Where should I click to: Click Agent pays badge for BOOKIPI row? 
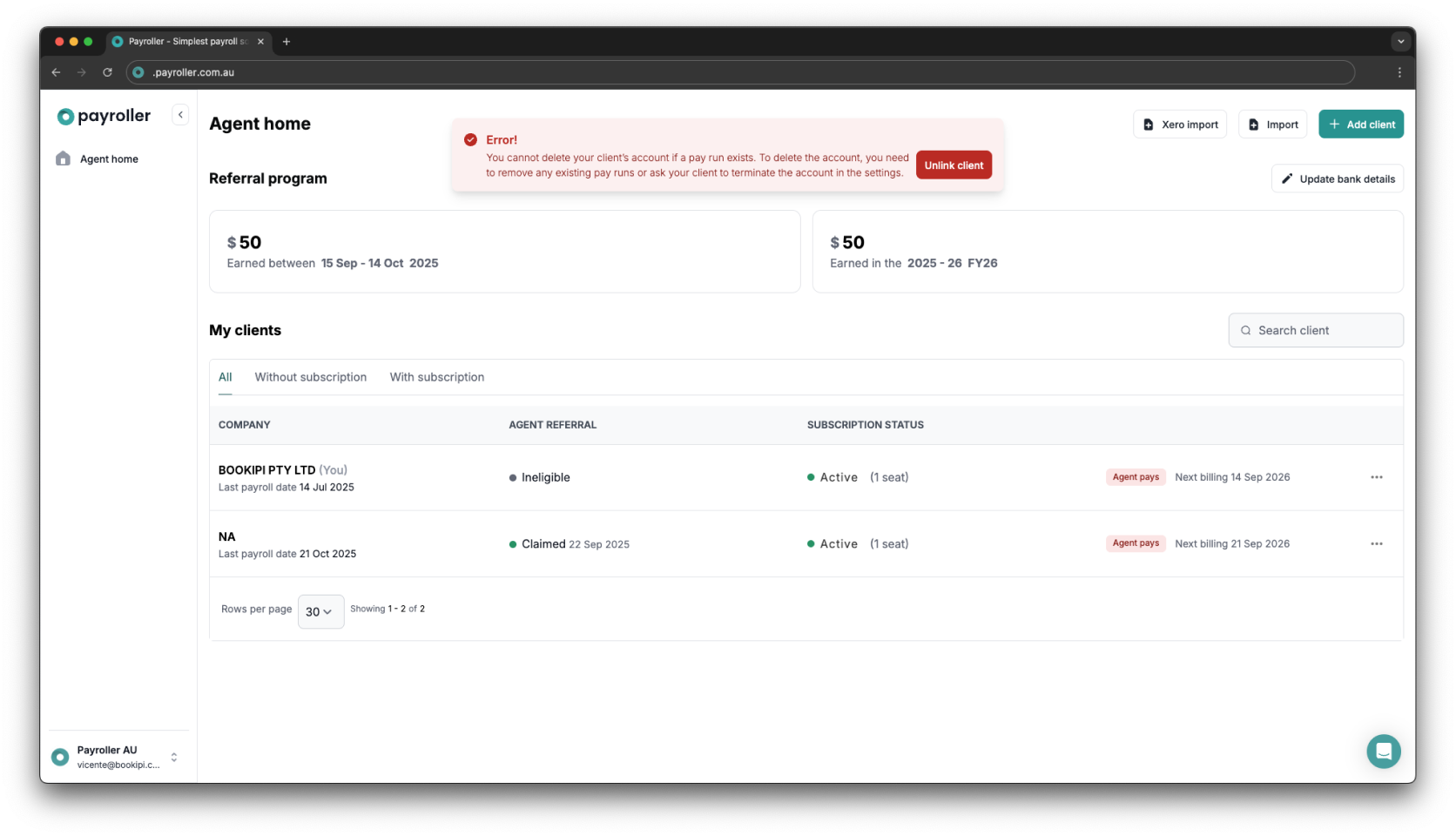1136,477
